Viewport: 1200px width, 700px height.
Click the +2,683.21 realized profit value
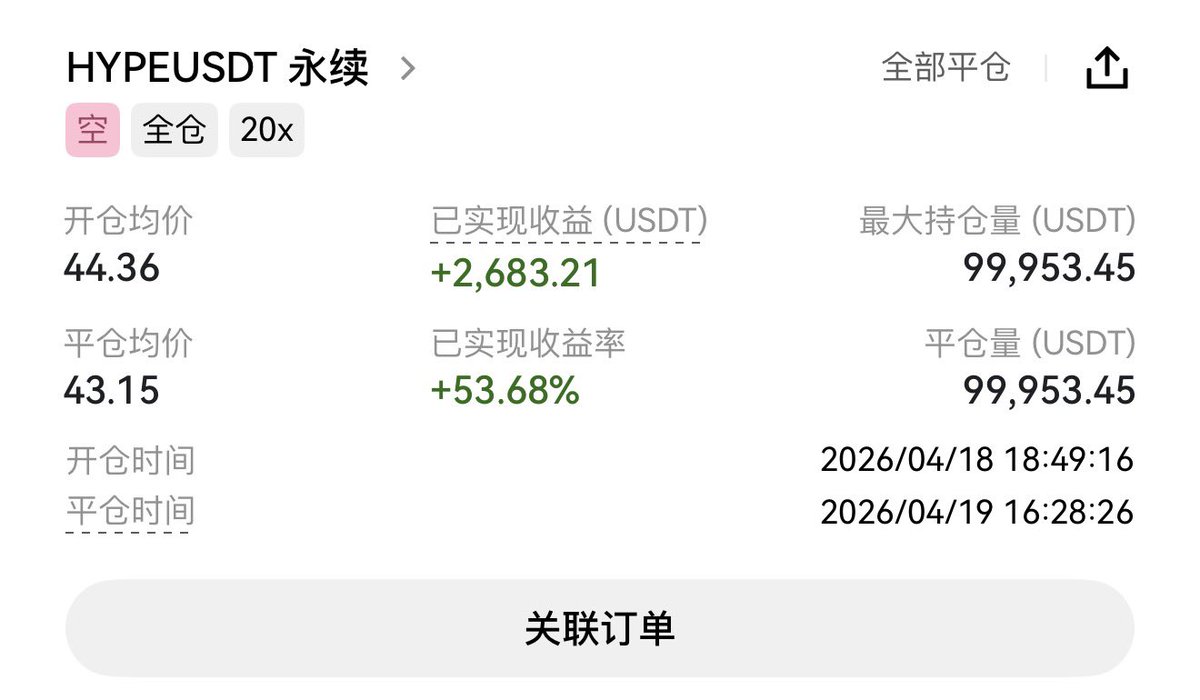pos(515,272)
